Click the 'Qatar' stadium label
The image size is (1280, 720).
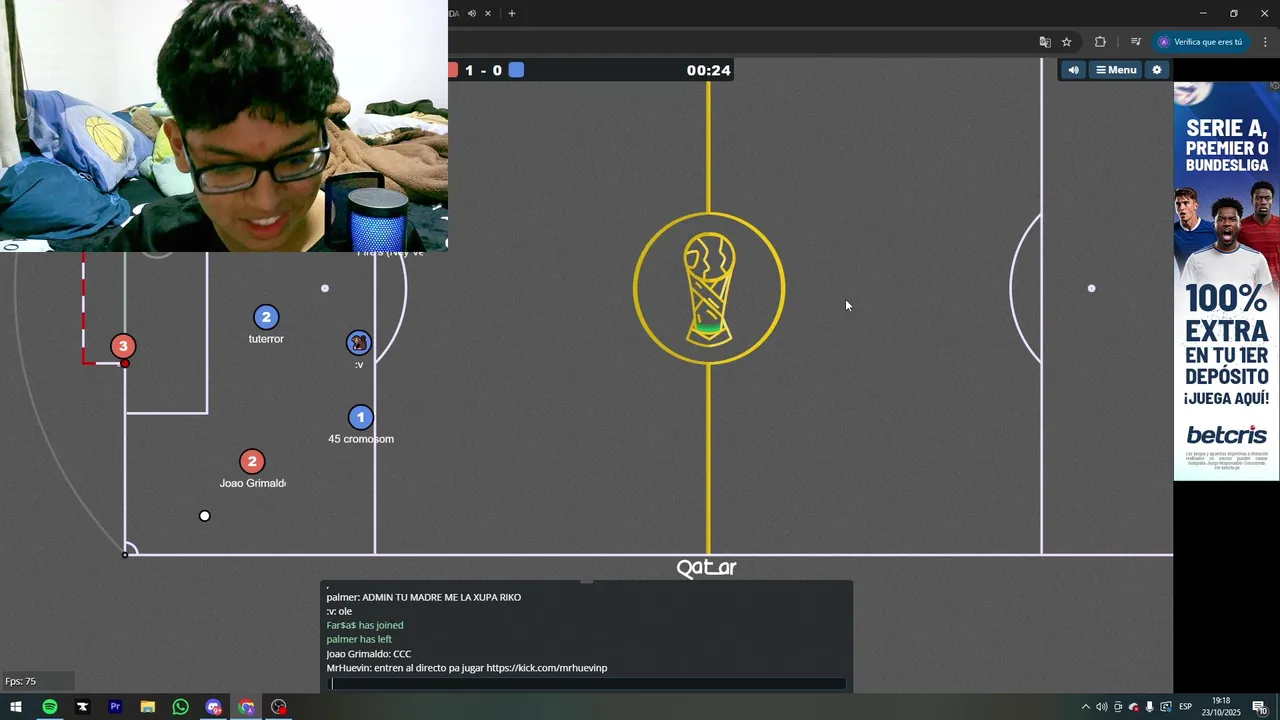[x=707, y=568]
